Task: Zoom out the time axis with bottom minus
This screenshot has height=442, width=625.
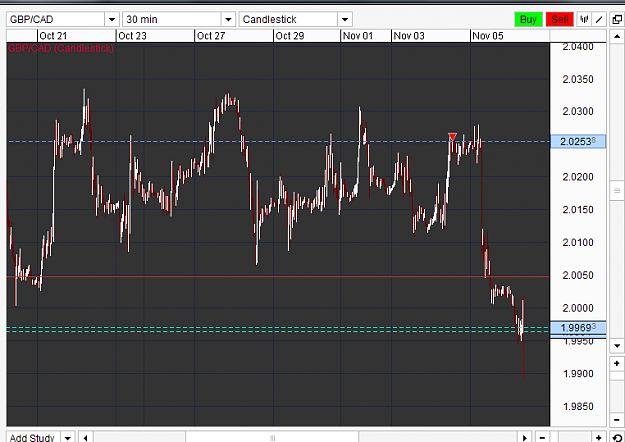Action: pyautogui.click(x=542, y=437)
